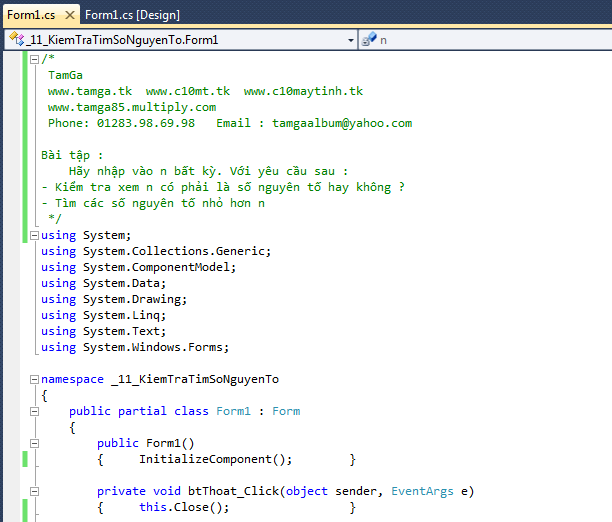
Task: Click the line 'Kiểm tra xem n có phải'
Action: (x=223, y=187)
